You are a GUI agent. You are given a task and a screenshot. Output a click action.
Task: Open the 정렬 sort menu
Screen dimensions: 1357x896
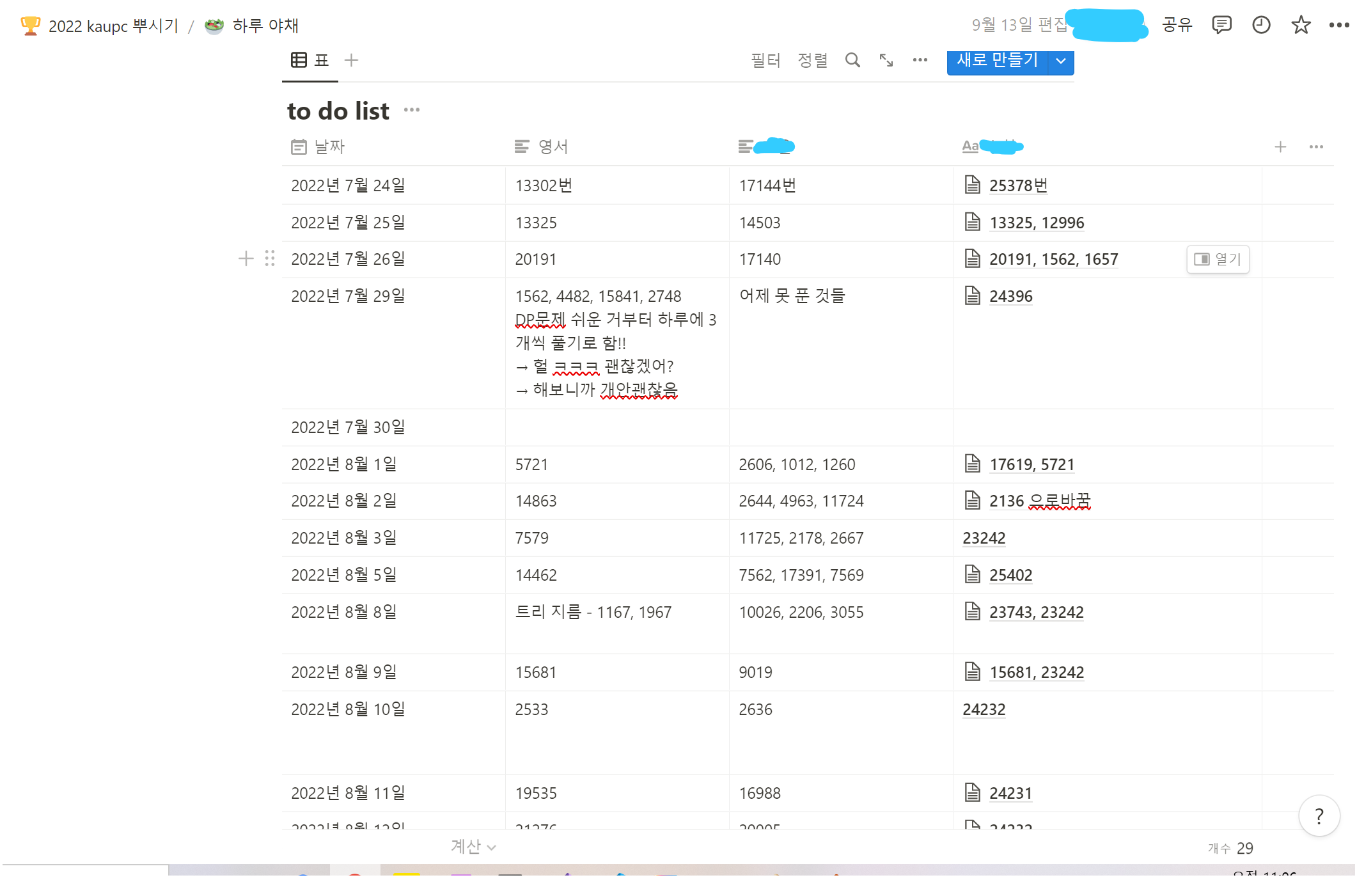pos(812,60)
